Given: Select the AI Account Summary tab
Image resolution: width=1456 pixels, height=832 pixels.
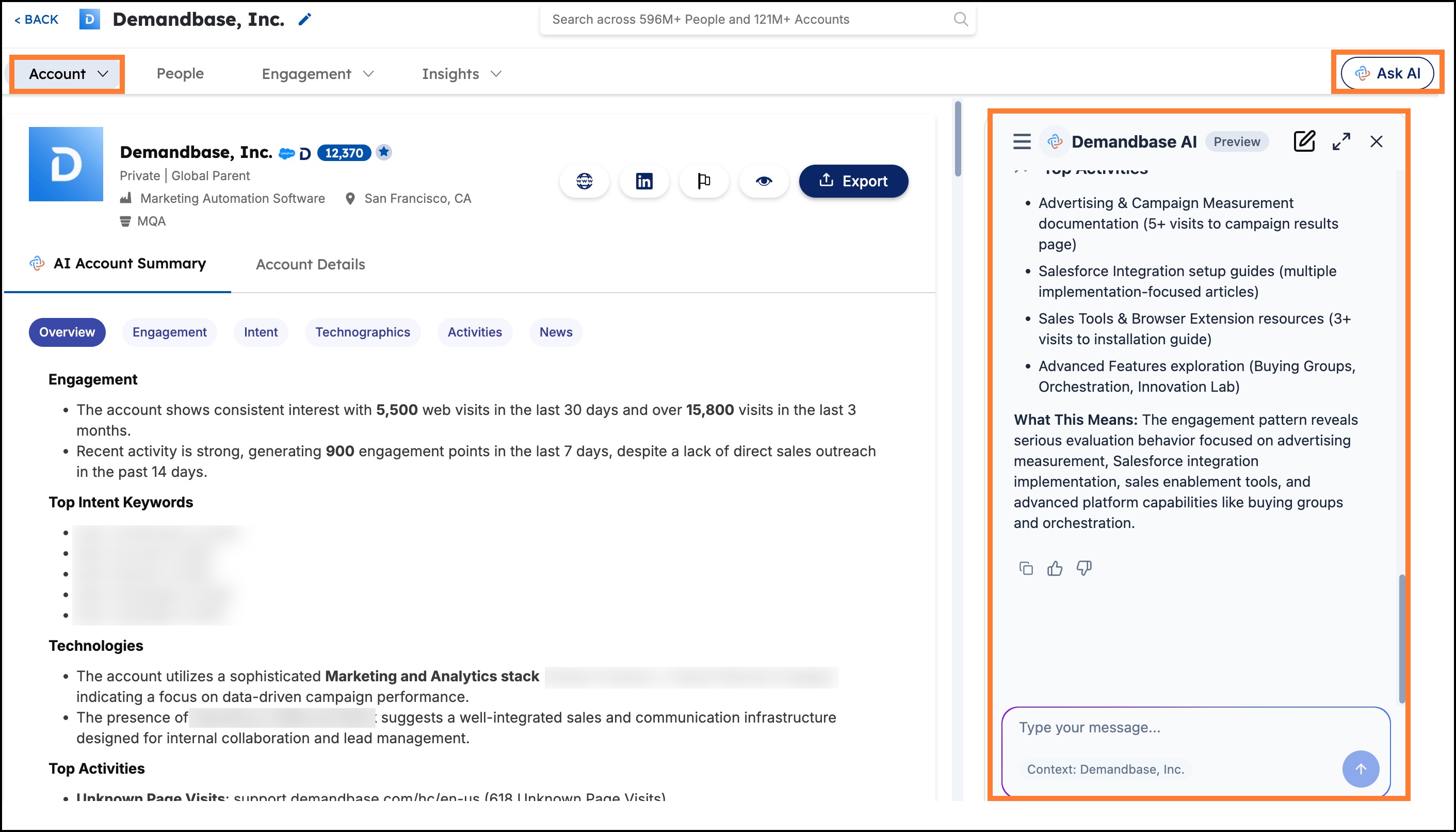Looking at the screenshot, I should coord(118,263).
